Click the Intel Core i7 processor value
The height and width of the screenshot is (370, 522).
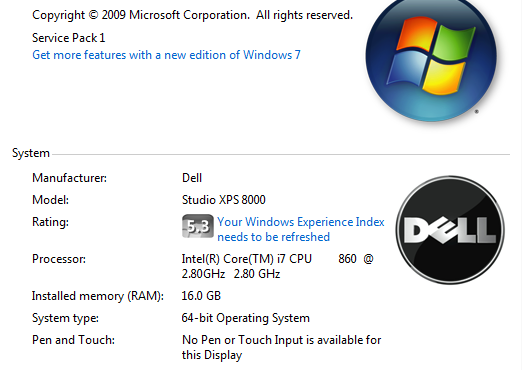[277, 266]
